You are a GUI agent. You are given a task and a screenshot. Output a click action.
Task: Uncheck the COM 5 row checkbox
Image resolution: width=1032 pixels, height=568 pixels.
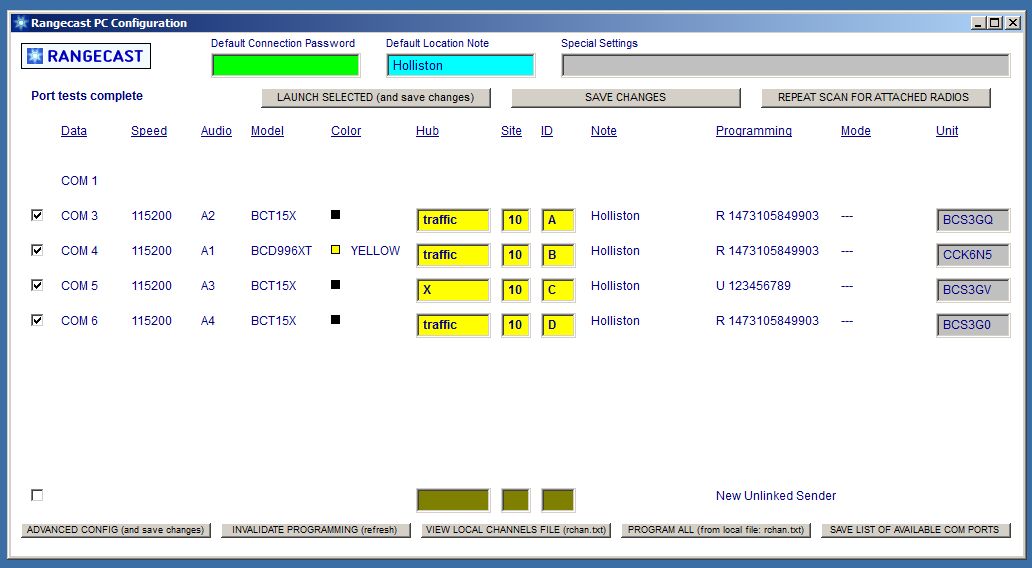[37, 284]
